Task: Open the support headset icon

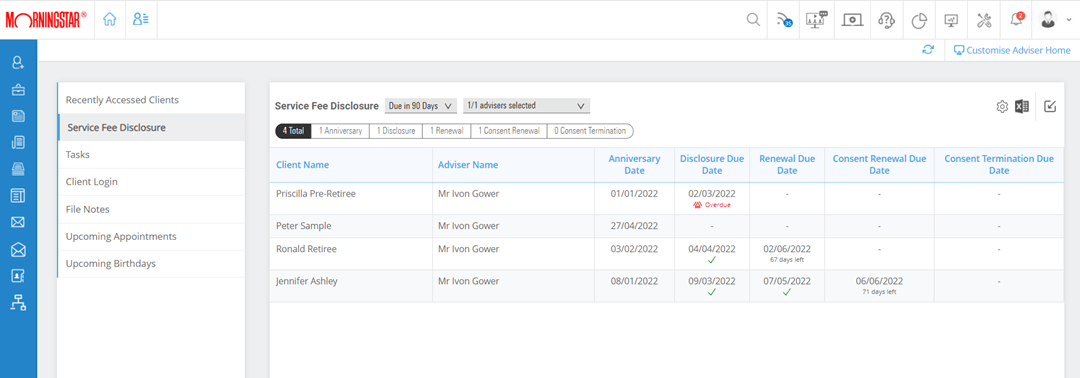Action: [x=886, y=20]
